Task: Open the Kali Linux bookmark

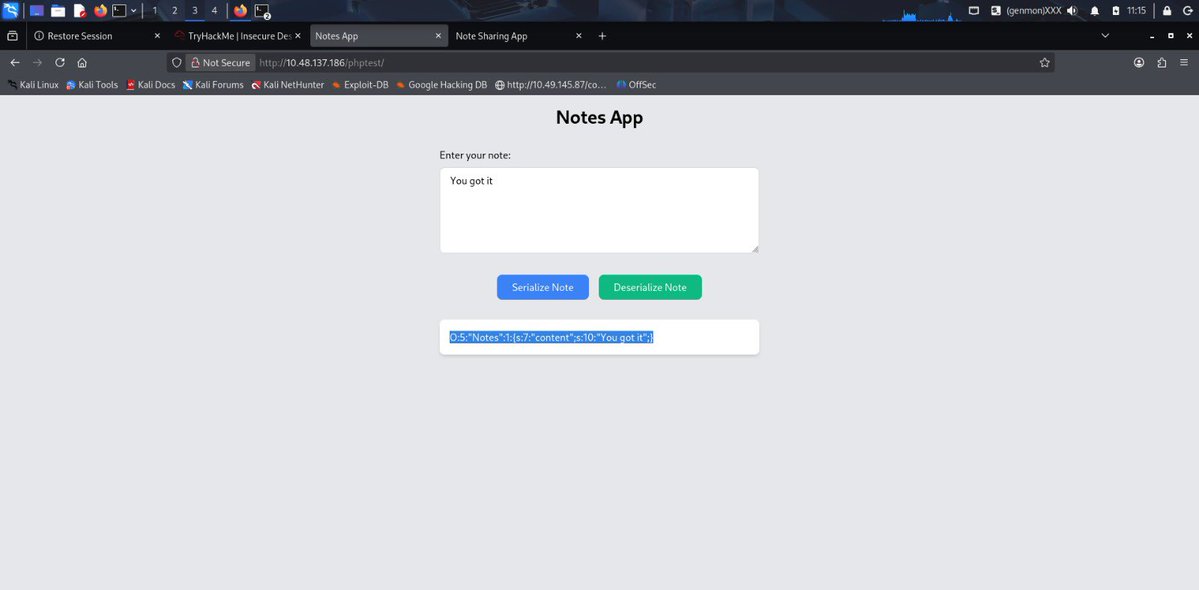Action: 33,85
